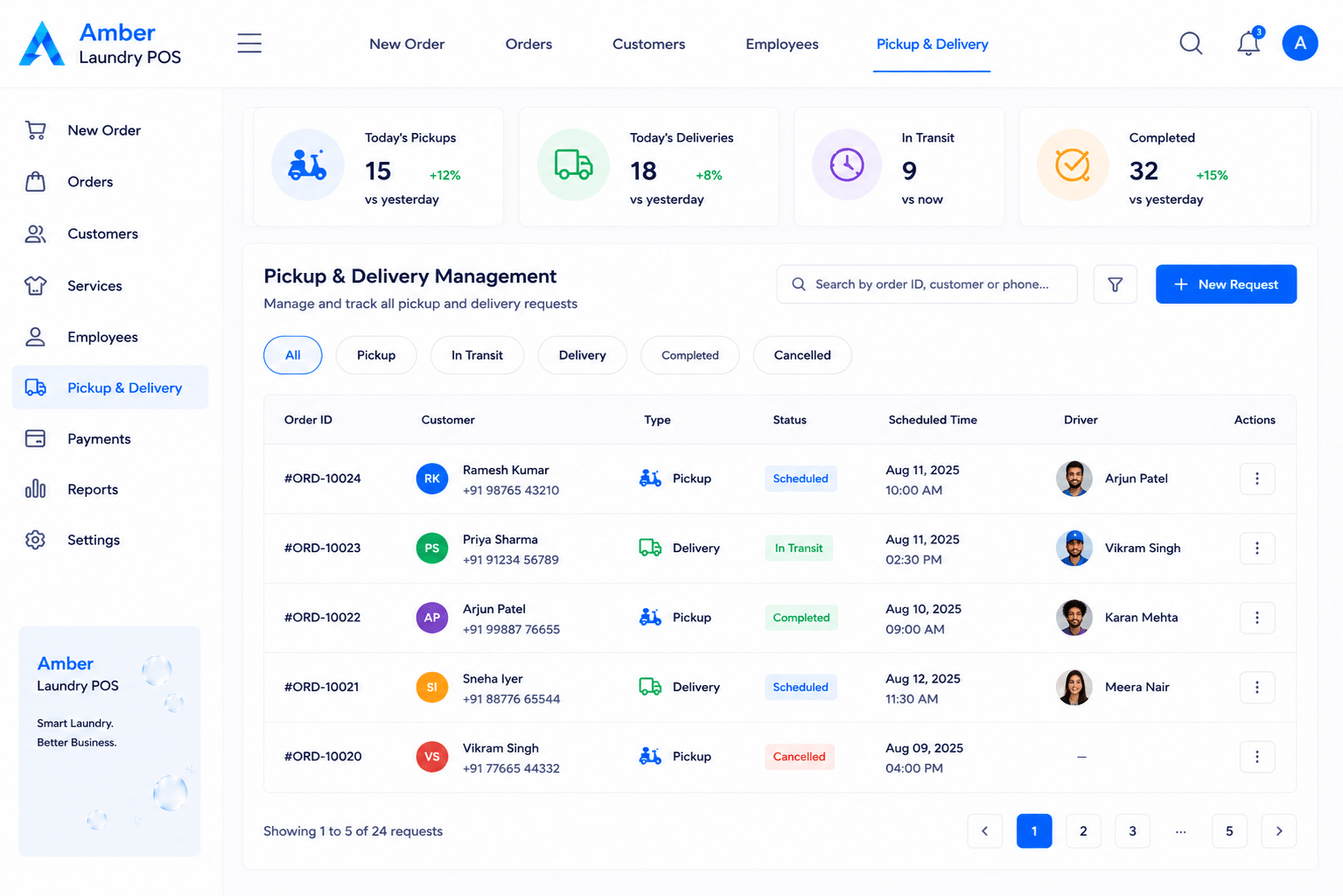Click the cart icon beside New Order
The width and height of the screenshot is (1343, 896).
[35, 130]
